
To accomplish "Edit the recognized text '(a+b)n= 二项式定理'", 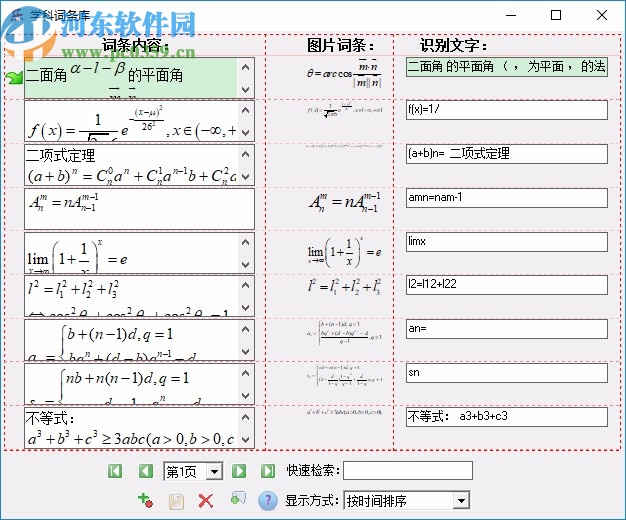I will pos(507,154).
